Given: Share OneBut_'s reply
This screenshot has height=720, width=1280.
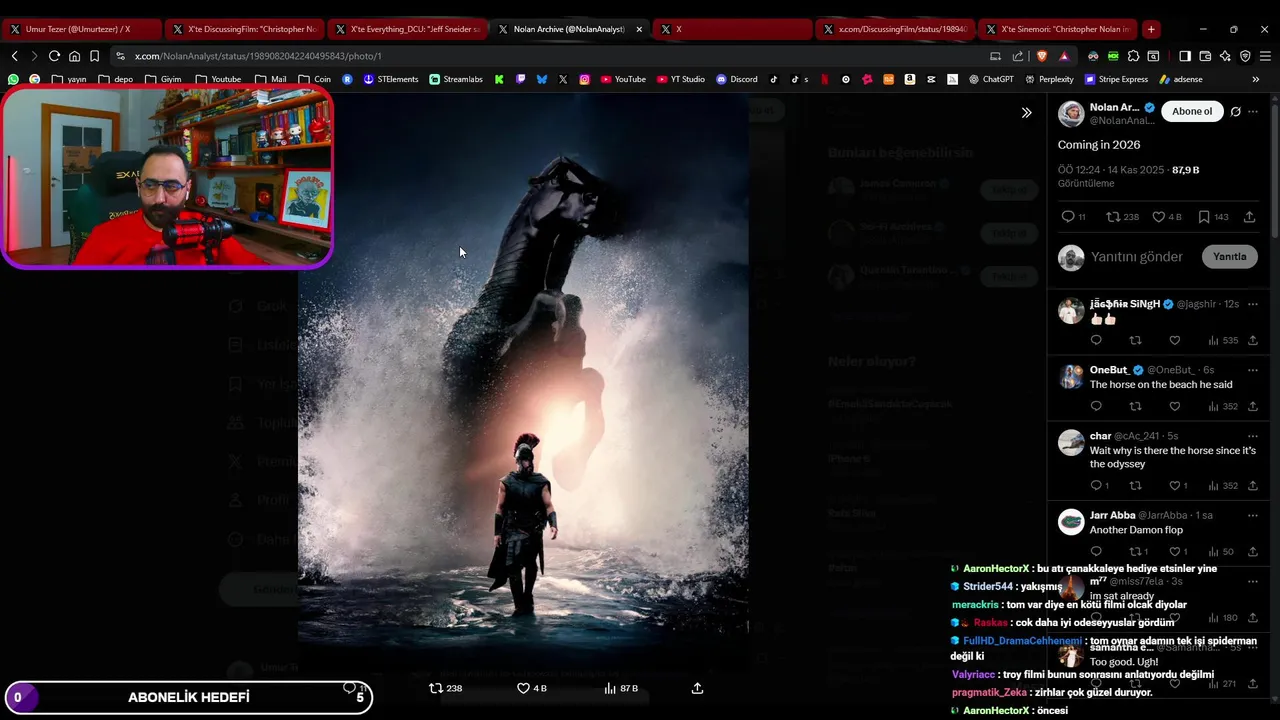Looking at the screenshot, I should pyautogui.click(x=1253, y=406).
